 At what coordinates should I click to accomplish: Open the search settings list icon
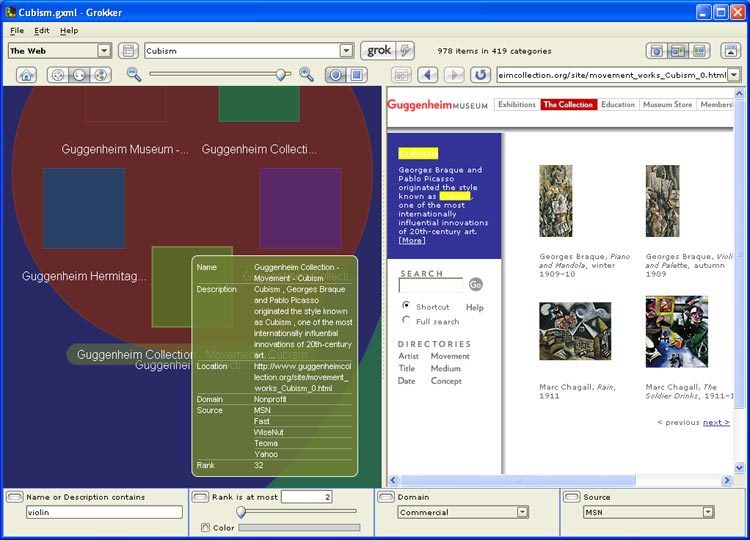pos(128,51)
